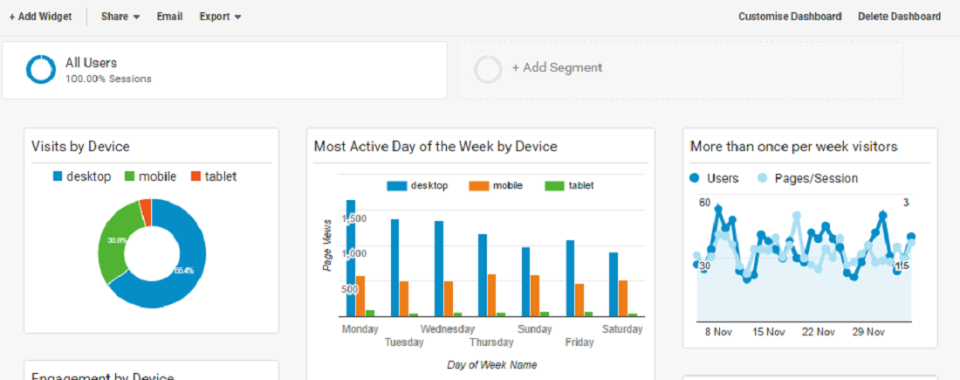
Task: Click the Email toolbar option
Action: 170,17
